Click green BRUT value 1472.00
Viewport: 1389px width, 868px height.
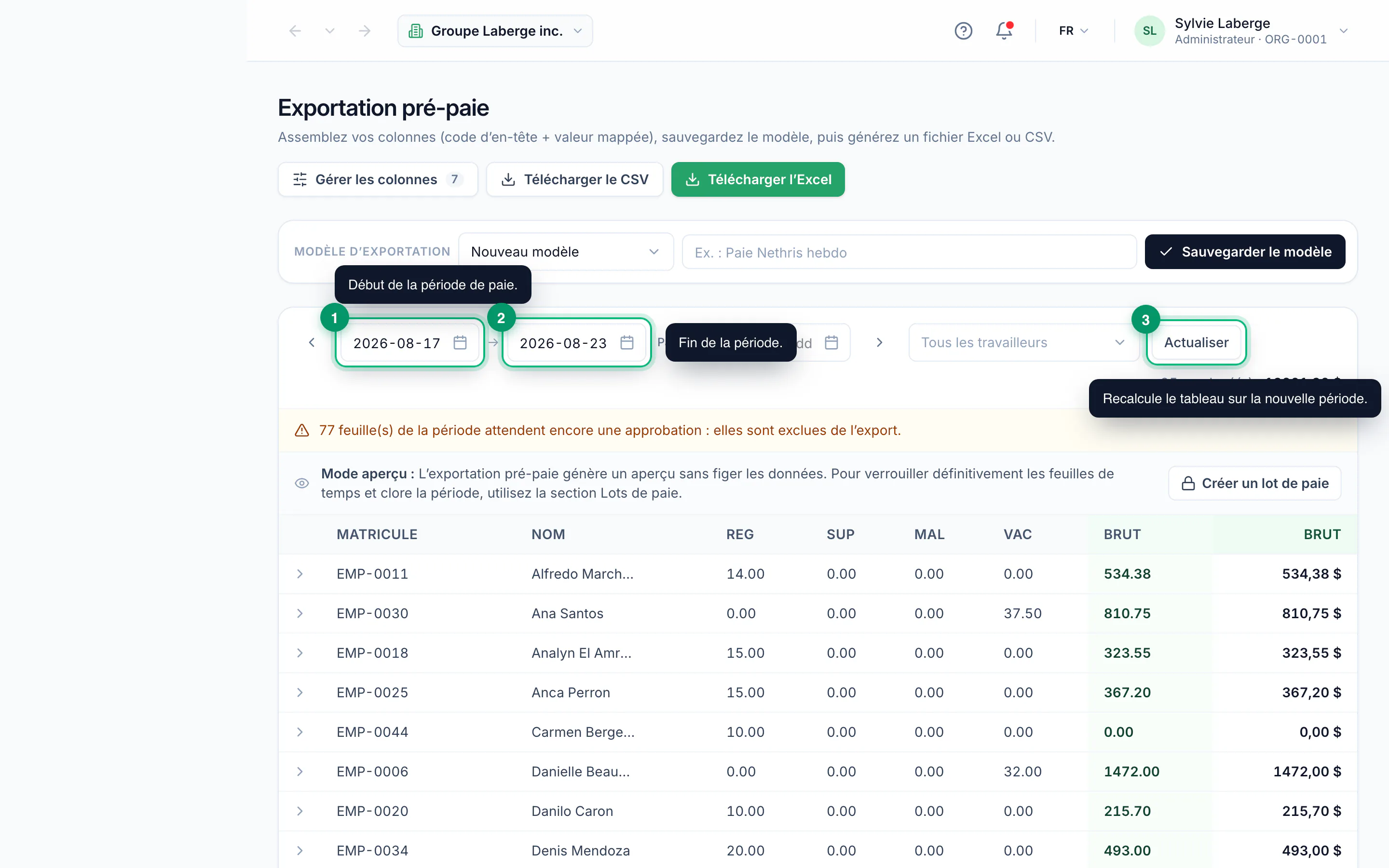coord(1131,772)
